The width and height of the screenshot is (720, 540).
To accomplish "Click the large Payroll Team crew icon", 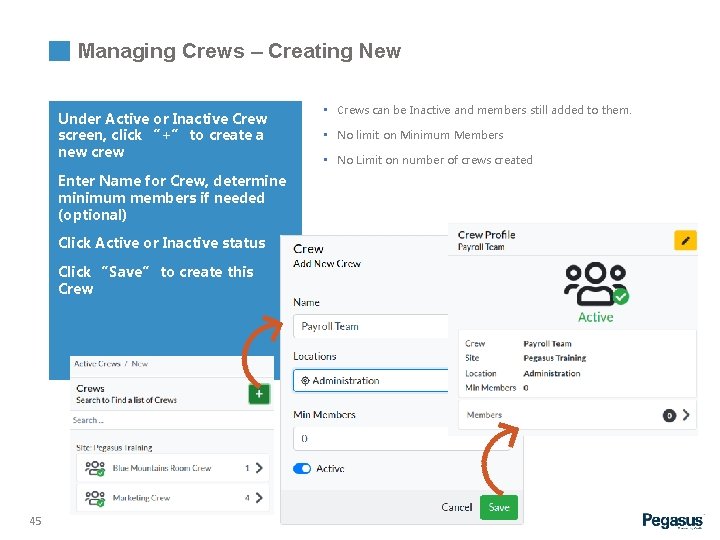I will (595, 284).
